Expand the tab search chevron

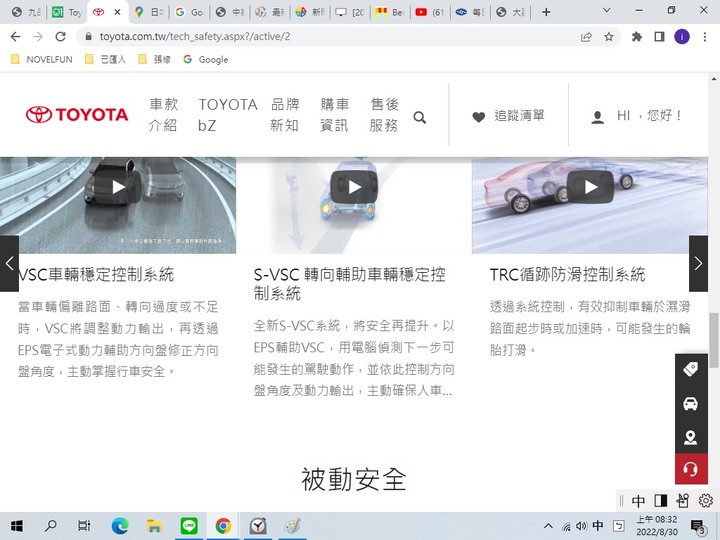pyautogui.click(x=606, y=11)
